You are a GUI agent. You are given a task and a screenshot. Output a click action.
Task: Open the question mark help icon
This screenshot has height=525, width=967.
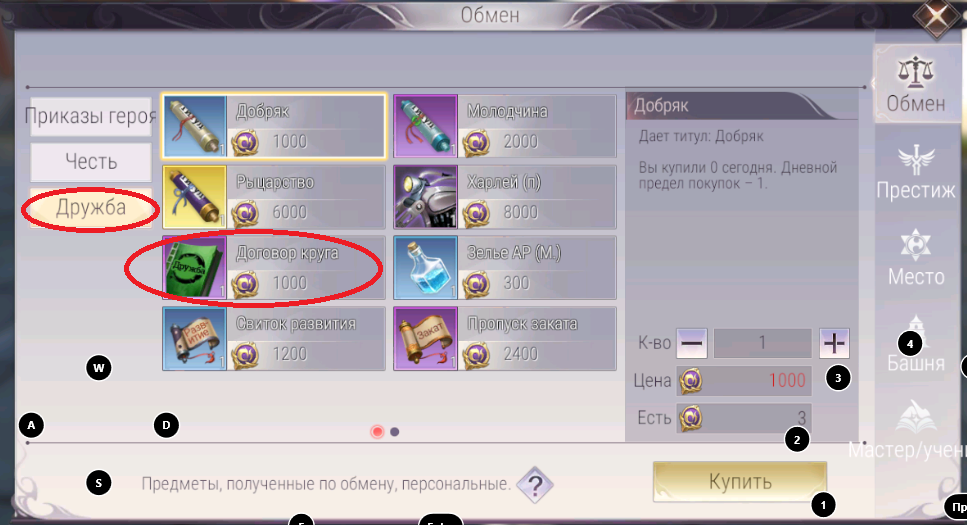point(535,485)
